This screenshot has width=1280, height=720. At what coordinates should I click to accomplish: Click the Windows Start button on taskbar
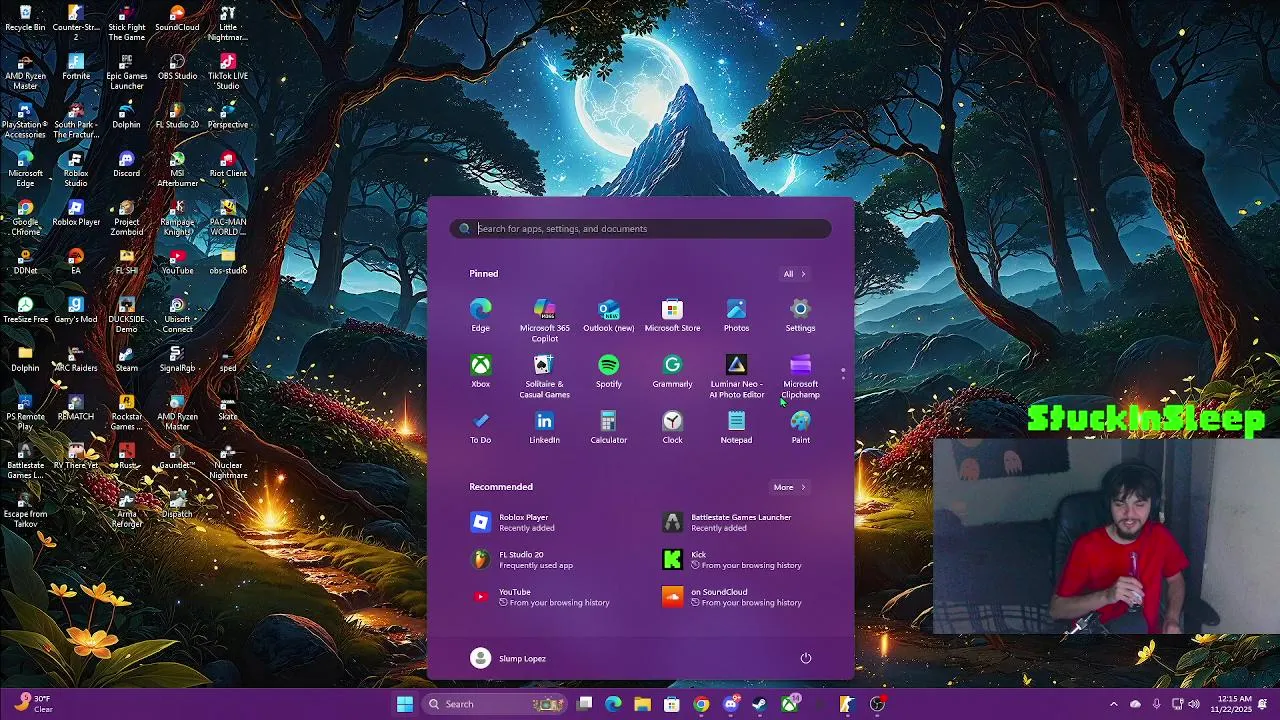tap(405, 704)
